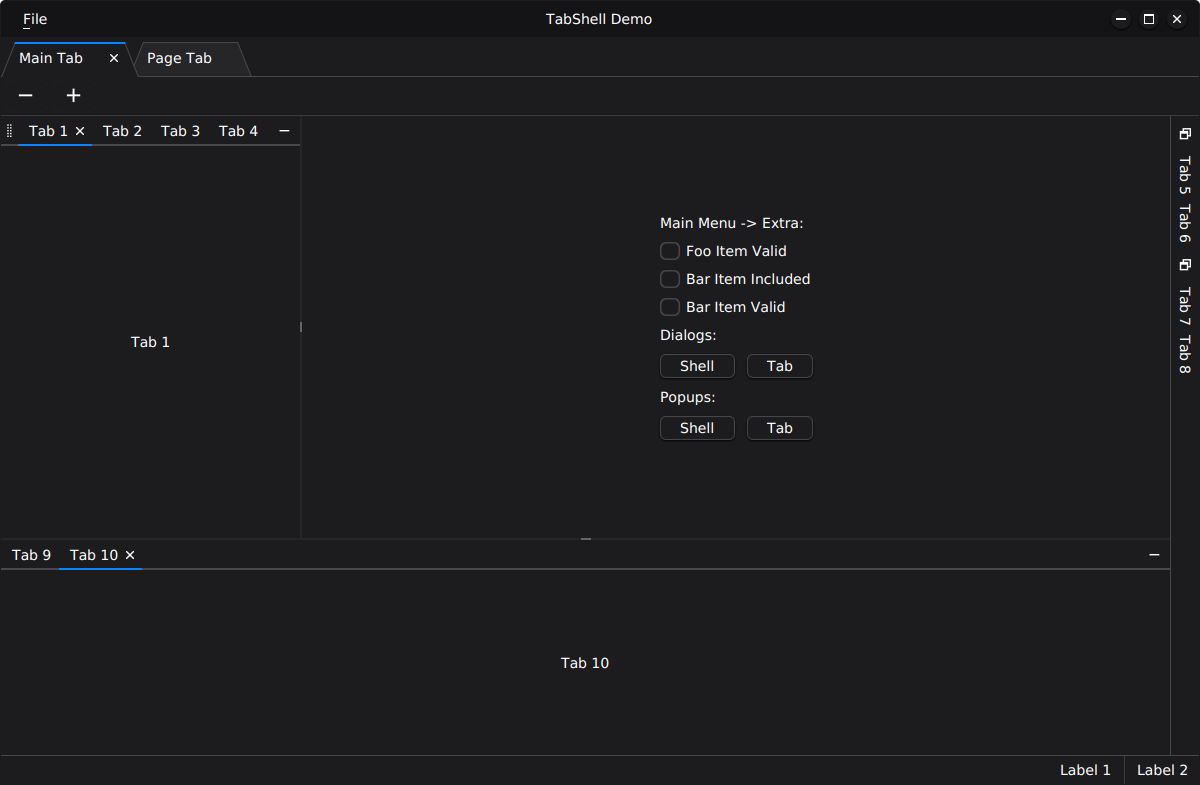This screenshot has width=1200, height=785.
Task: Switch to Tab 9 in bottom panel
Action: point(31,555)
